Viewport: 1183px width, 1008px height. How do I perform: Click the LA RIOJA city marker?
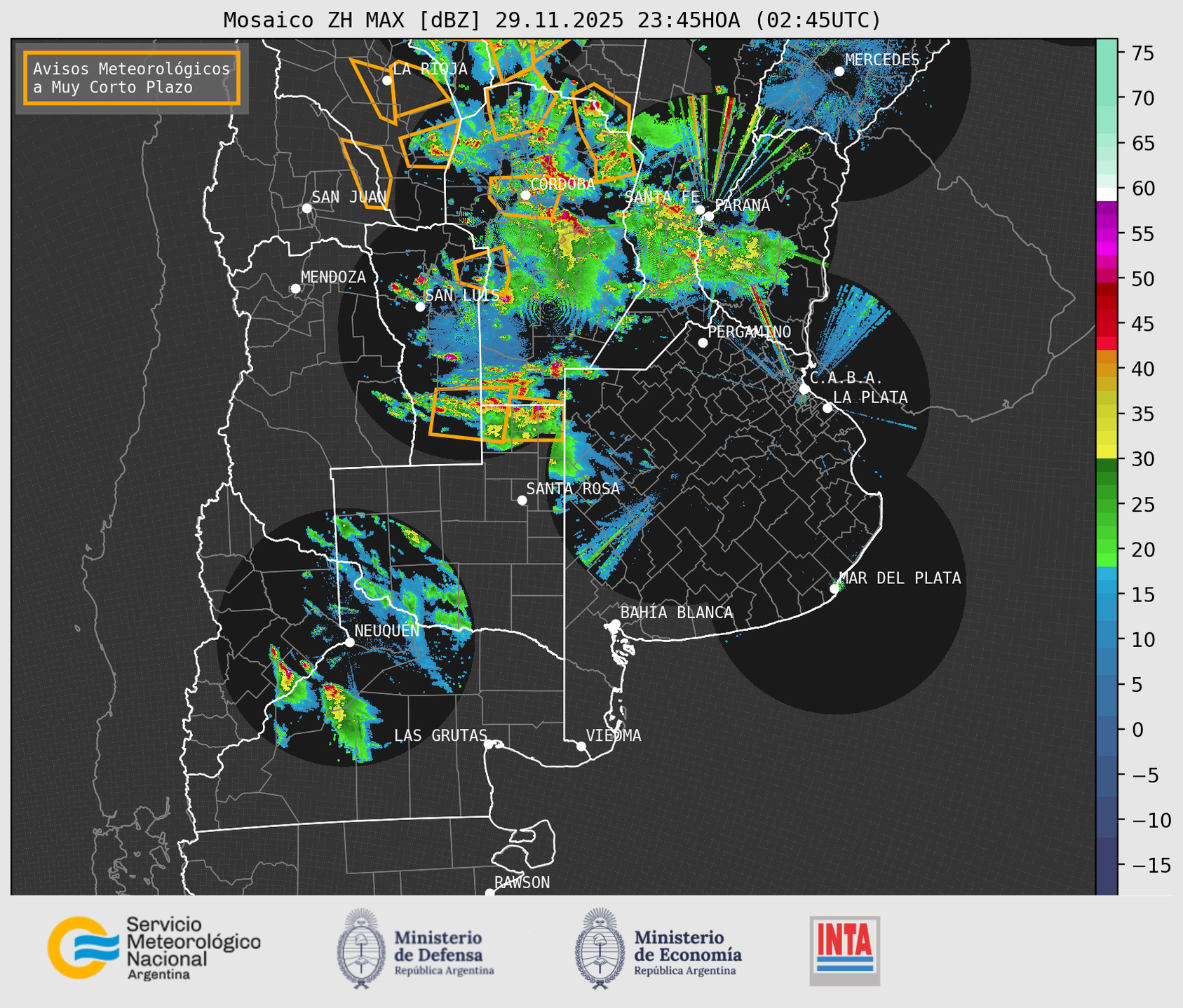pyautogui.click(x=386, y=80)
